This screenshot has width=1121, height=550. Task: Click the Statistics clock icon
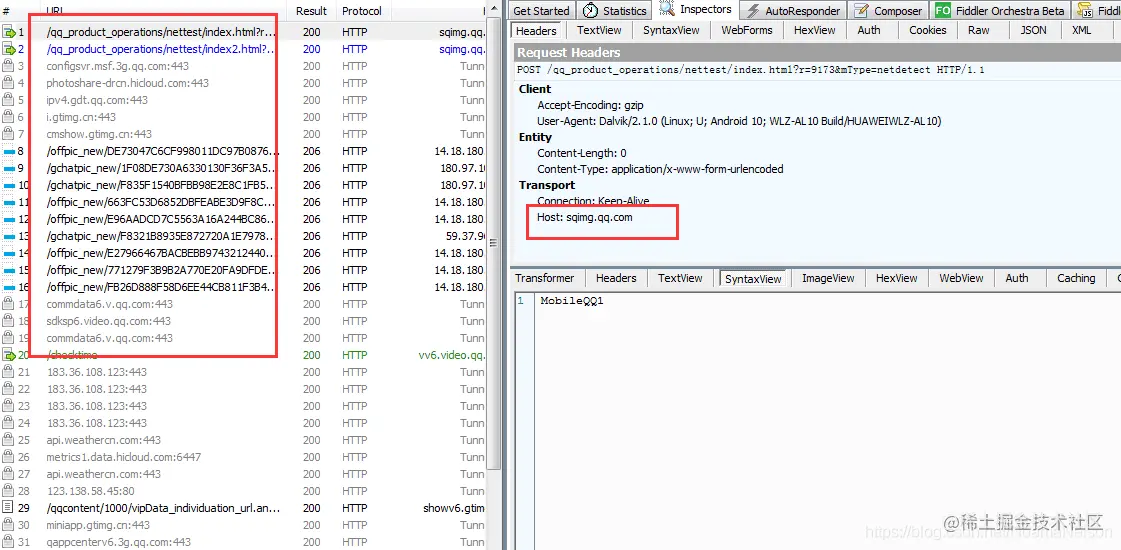[x=591, y=11]
